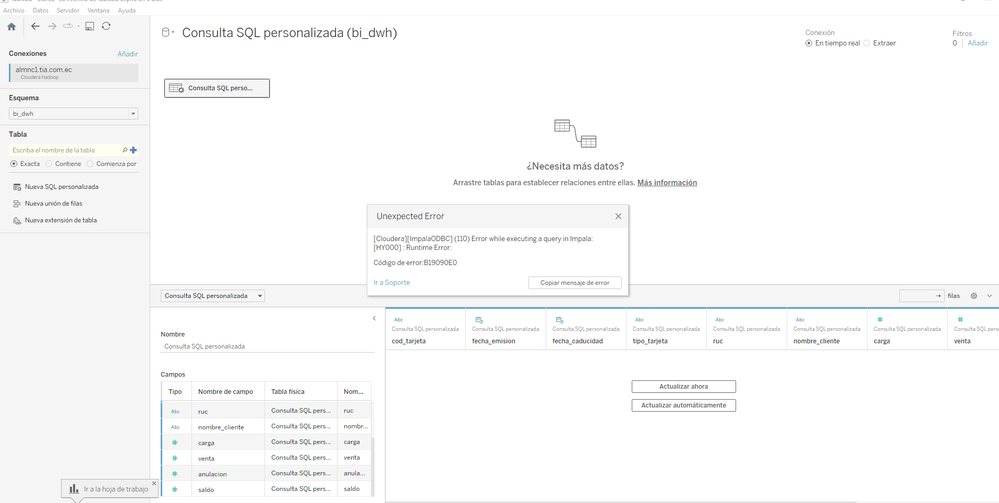Click Ir a la hoja de trabajo

116,489
